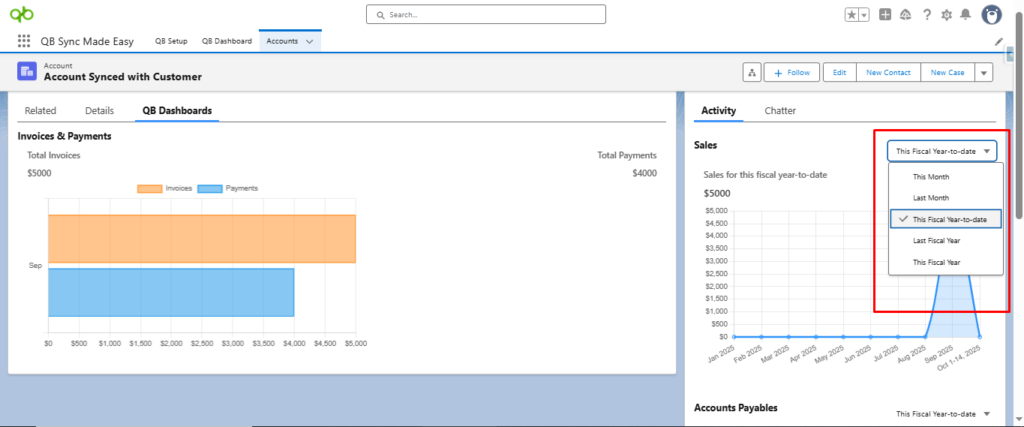Open the Notifications bell icon
The width and height of the screenshot is (1024, 427).
pos(966,14)
